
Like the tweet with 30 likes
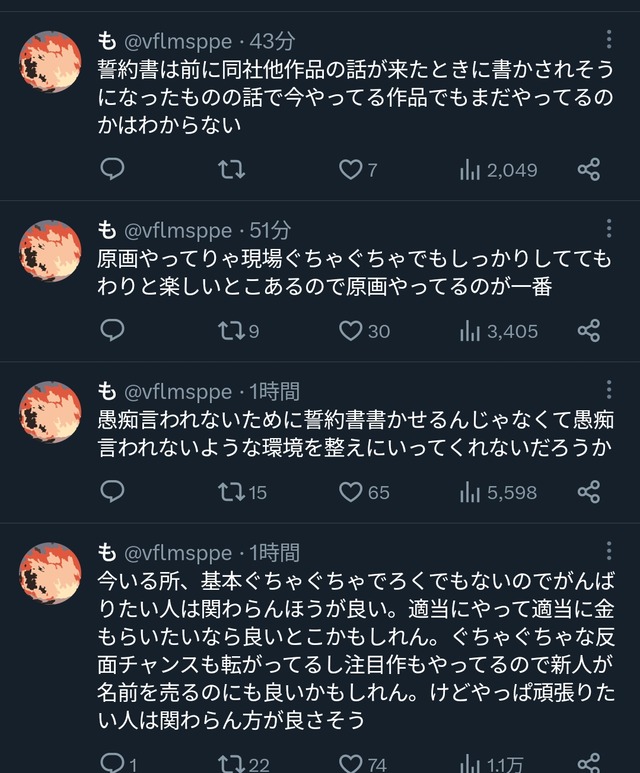(364, 331)
